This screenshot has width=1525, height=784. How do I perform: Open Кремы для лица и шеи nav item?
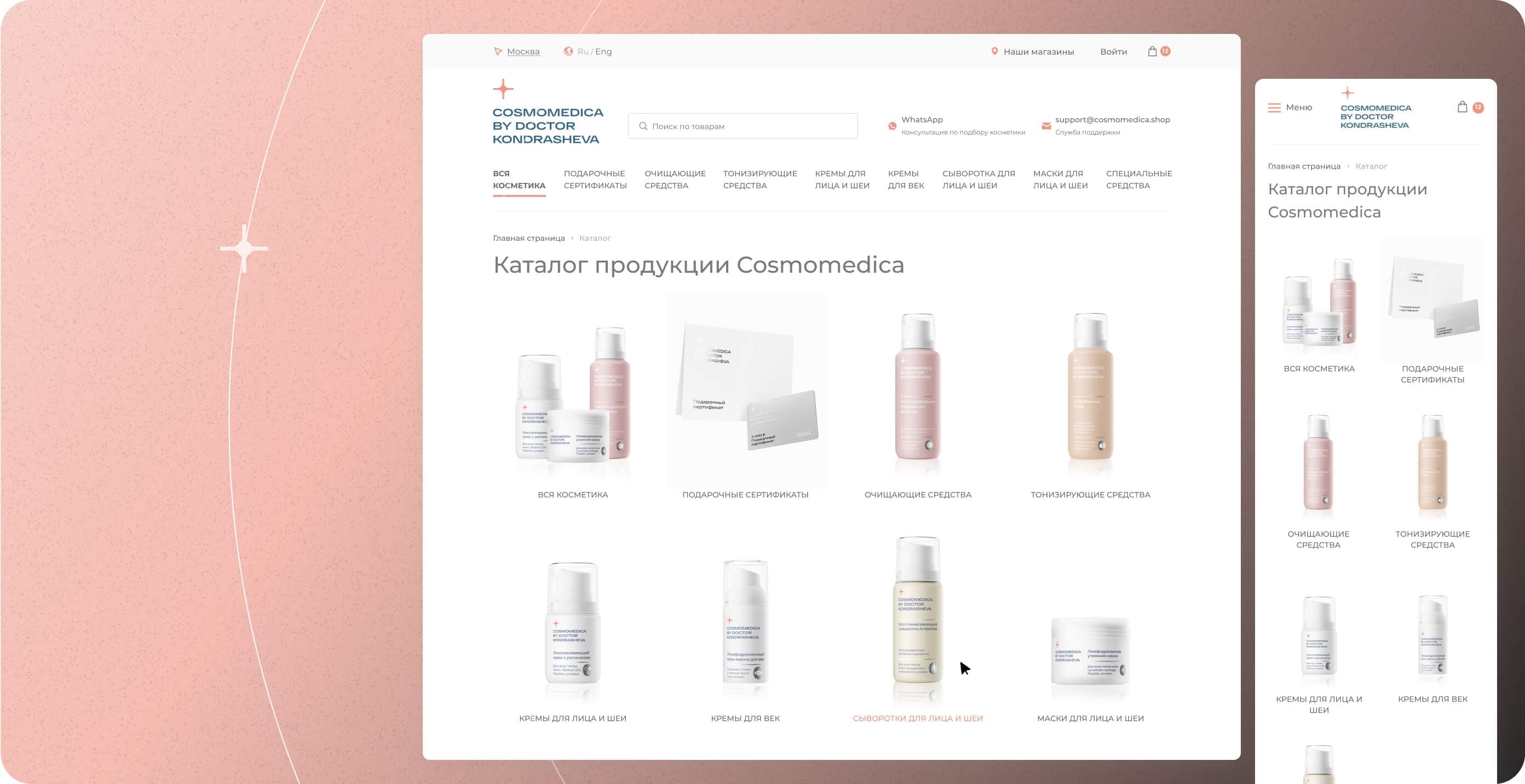[842, 179]
